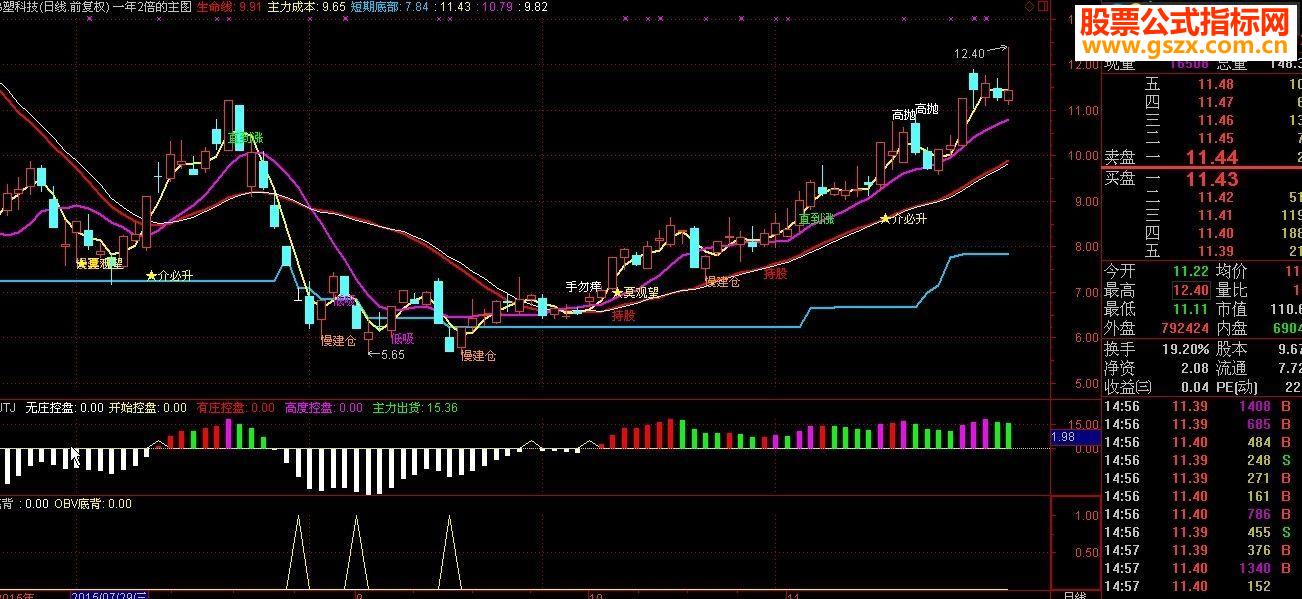
Task: Select the trade row with volume 271
Action: pyautogui.click(x=1202, y=478)
